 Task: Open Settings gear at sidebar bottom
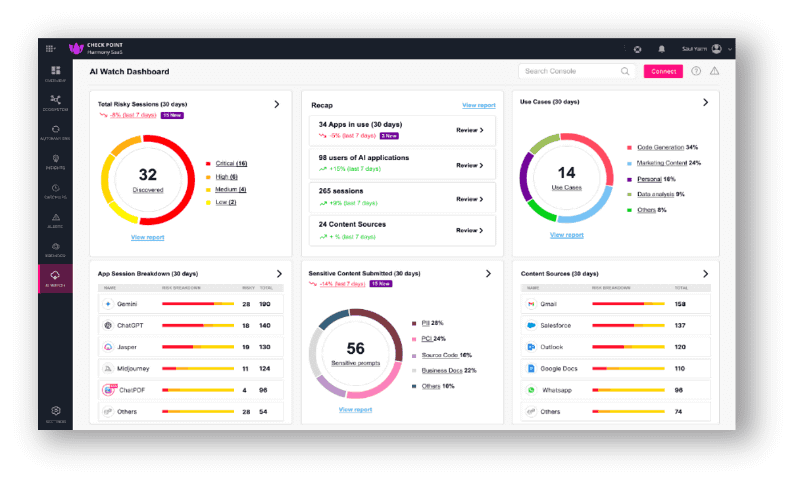pos(55,414)
